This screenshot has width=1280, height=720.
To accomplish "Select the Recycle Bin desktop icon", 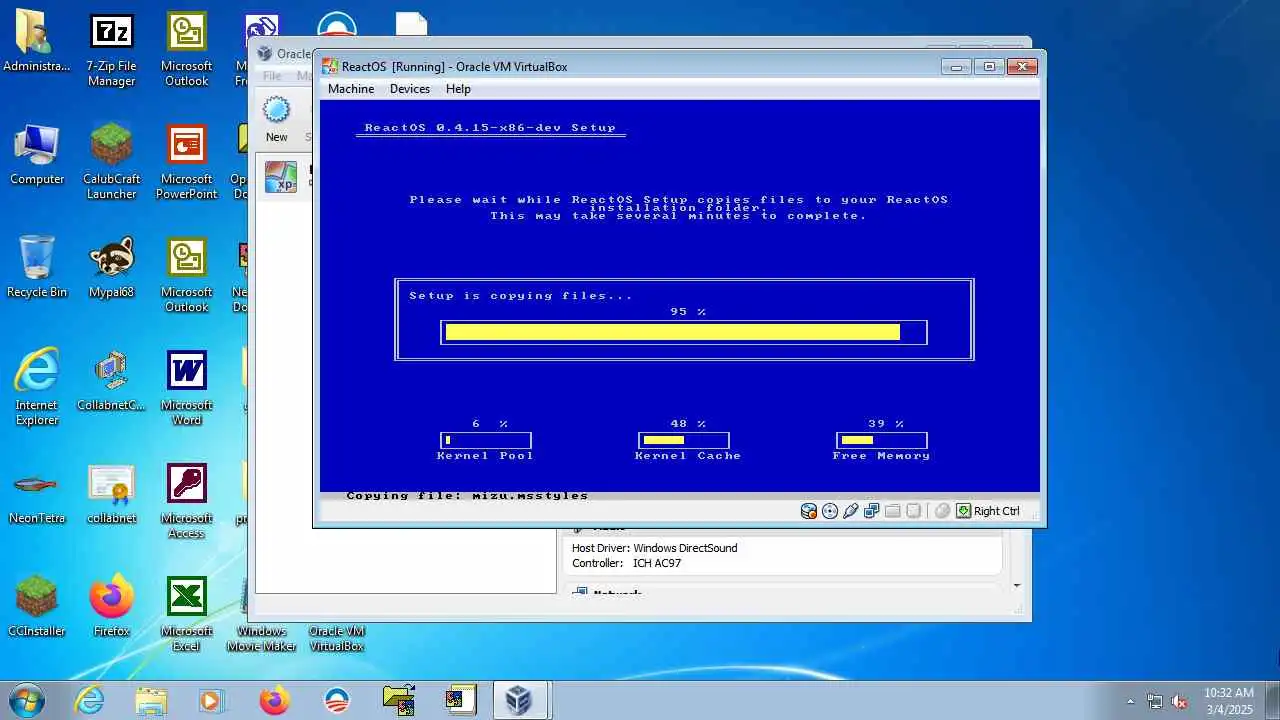I will point(37,268).
